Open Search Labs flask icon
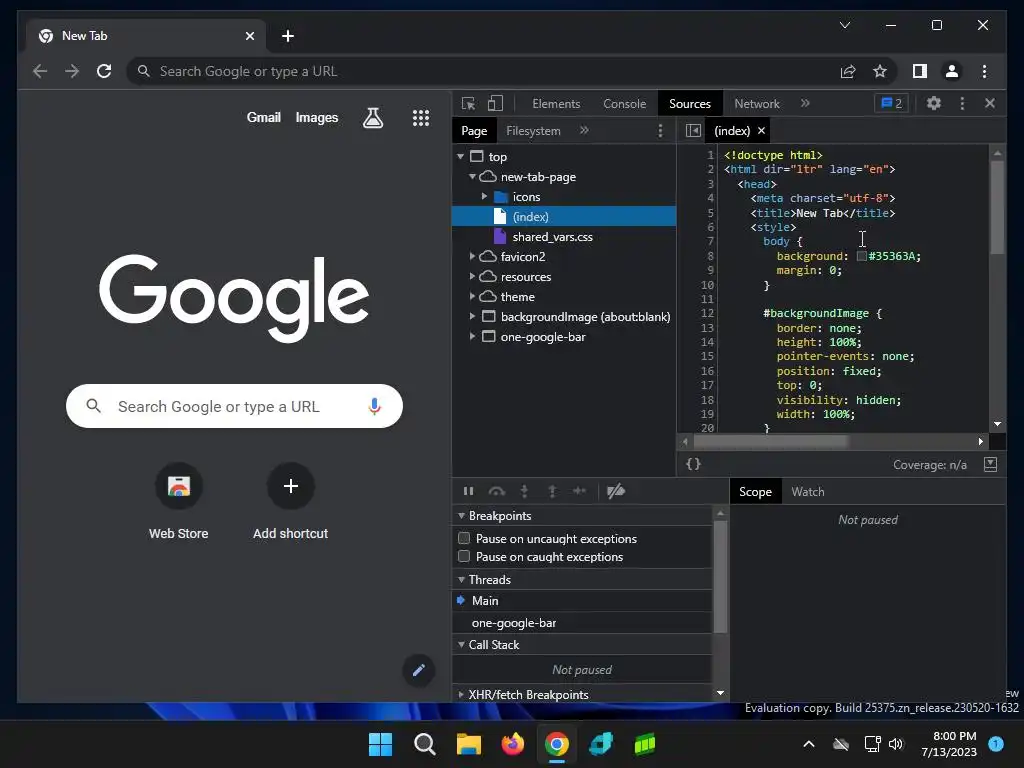Viewport: 1024px width, 768px height. (373, 118)
